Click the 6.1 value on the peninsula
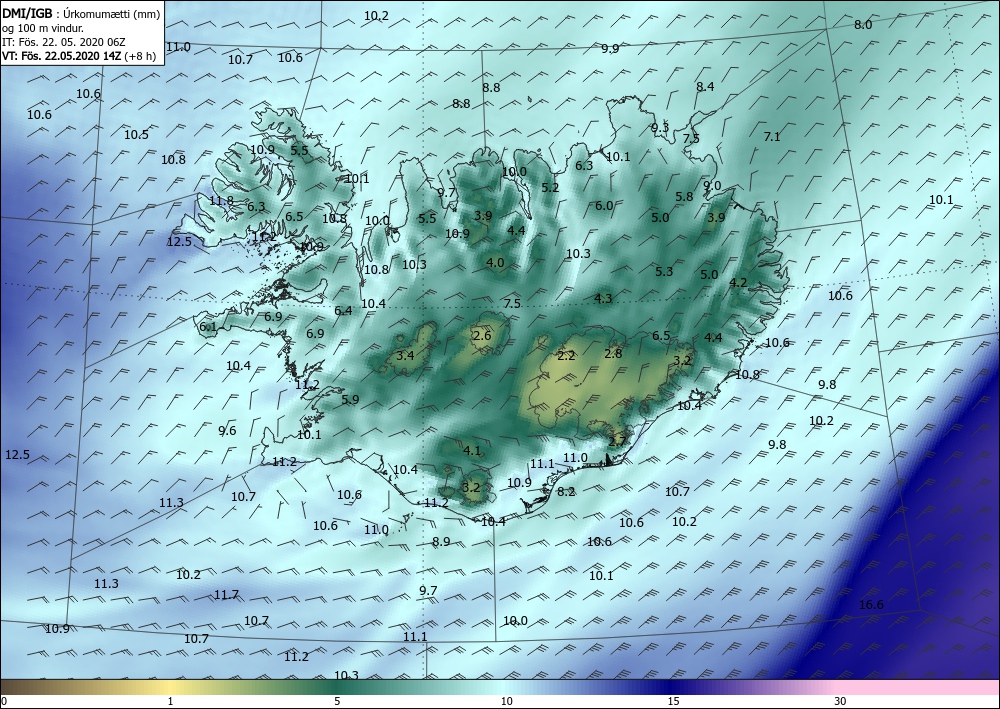The height and width of the screenshot is (709, 1000). pos(208,327)
